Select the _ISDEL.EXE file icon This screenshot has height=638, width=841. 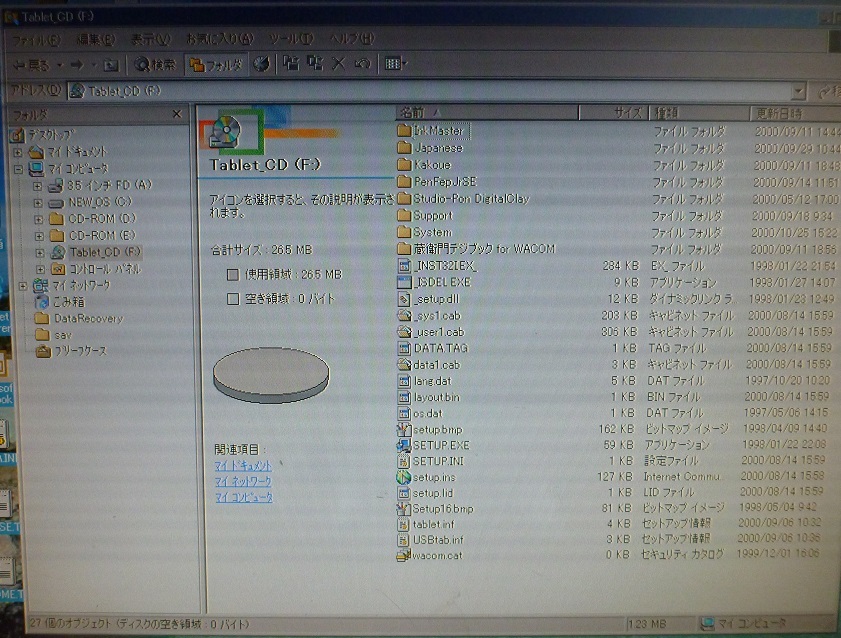click(404, 282)
